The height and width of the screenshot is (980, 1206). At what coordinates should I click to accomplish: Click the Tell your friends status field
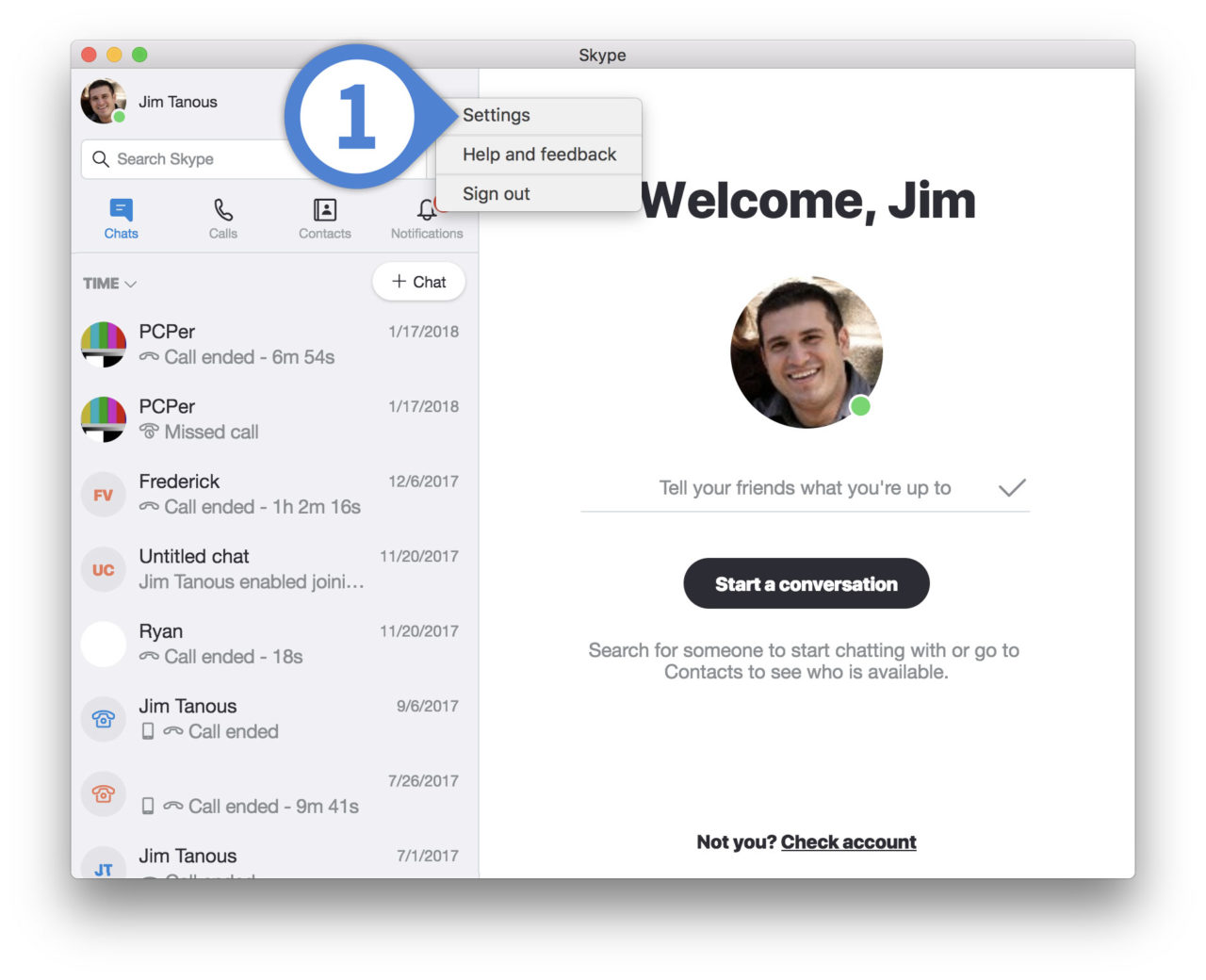pyautogui.click(x=805, y=488)
